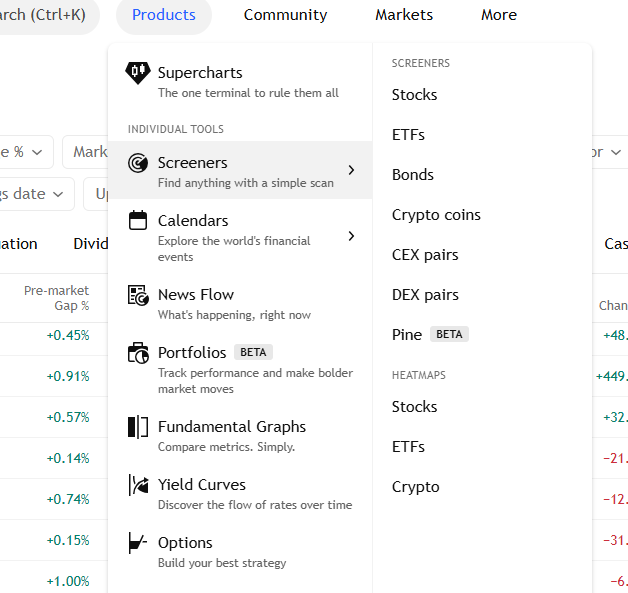Click the +1.00% pre-market gap cell
Screen dimensions: 628x593
pos(68,581)
